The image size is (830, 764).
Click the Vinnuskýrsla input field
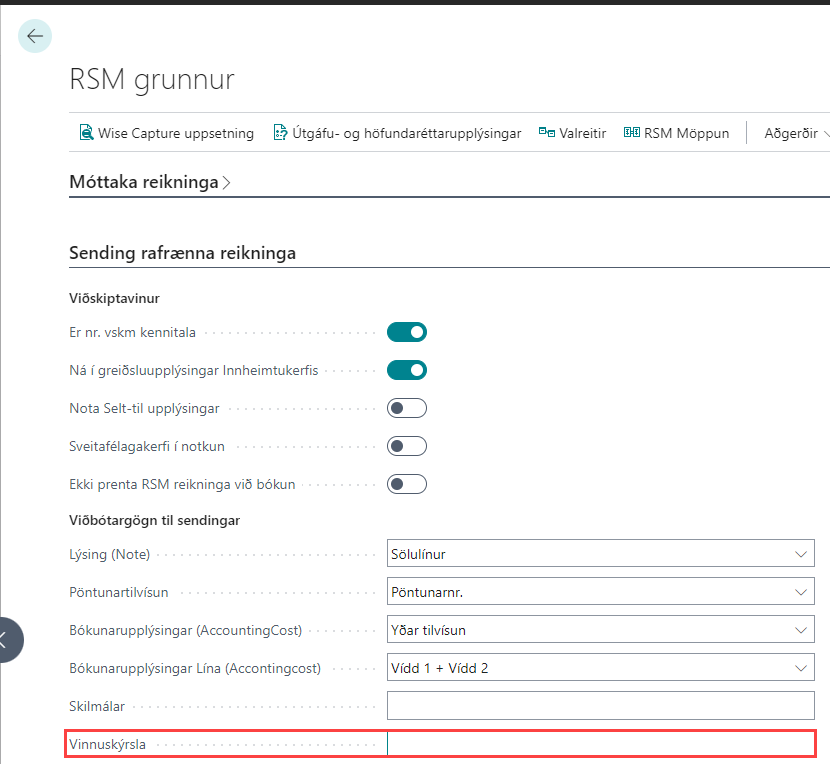coord(600,744)
